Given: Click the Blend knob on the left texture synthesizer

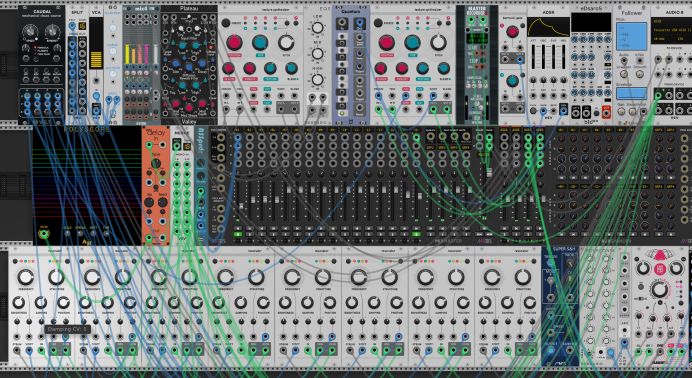Looking at the screenshot, I should click(x=291, y=68).
